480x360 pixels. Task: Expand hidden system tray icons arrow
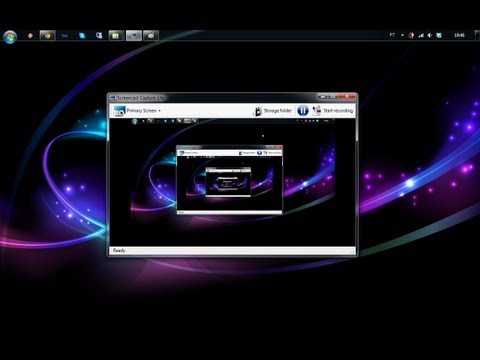point(402,35)
